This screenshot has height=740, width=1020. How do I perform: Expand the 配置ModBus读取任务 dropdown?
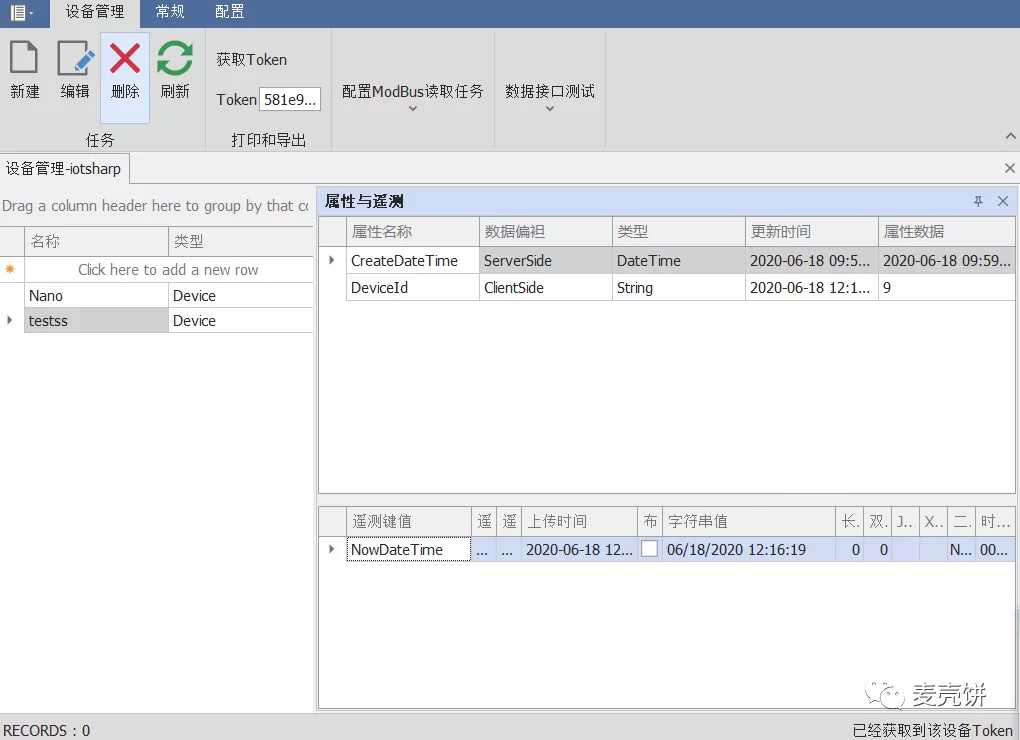click(x=412, y=109)
